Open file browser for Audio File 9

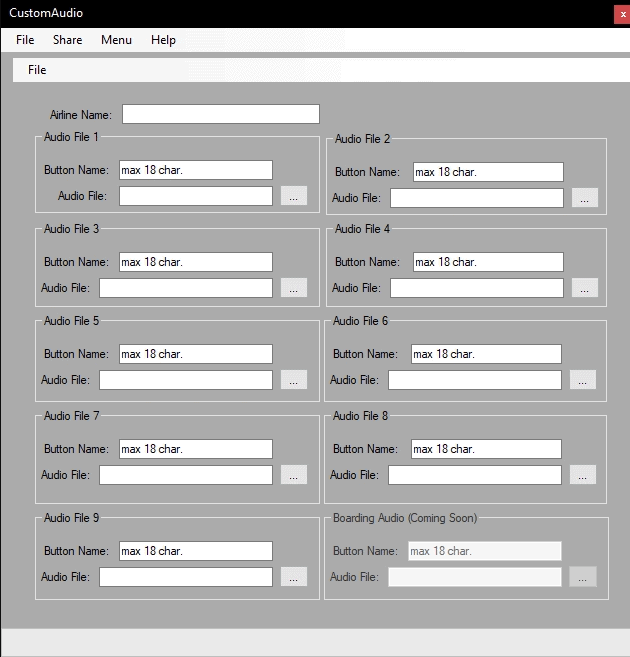[x=293, y=577]
